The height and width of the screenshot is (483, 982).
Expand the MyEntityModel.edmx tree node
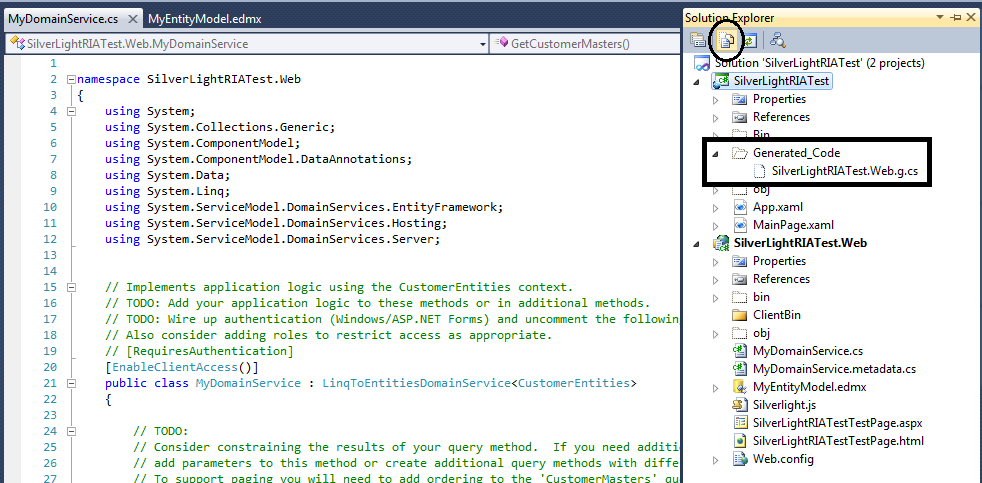point(716,388)
